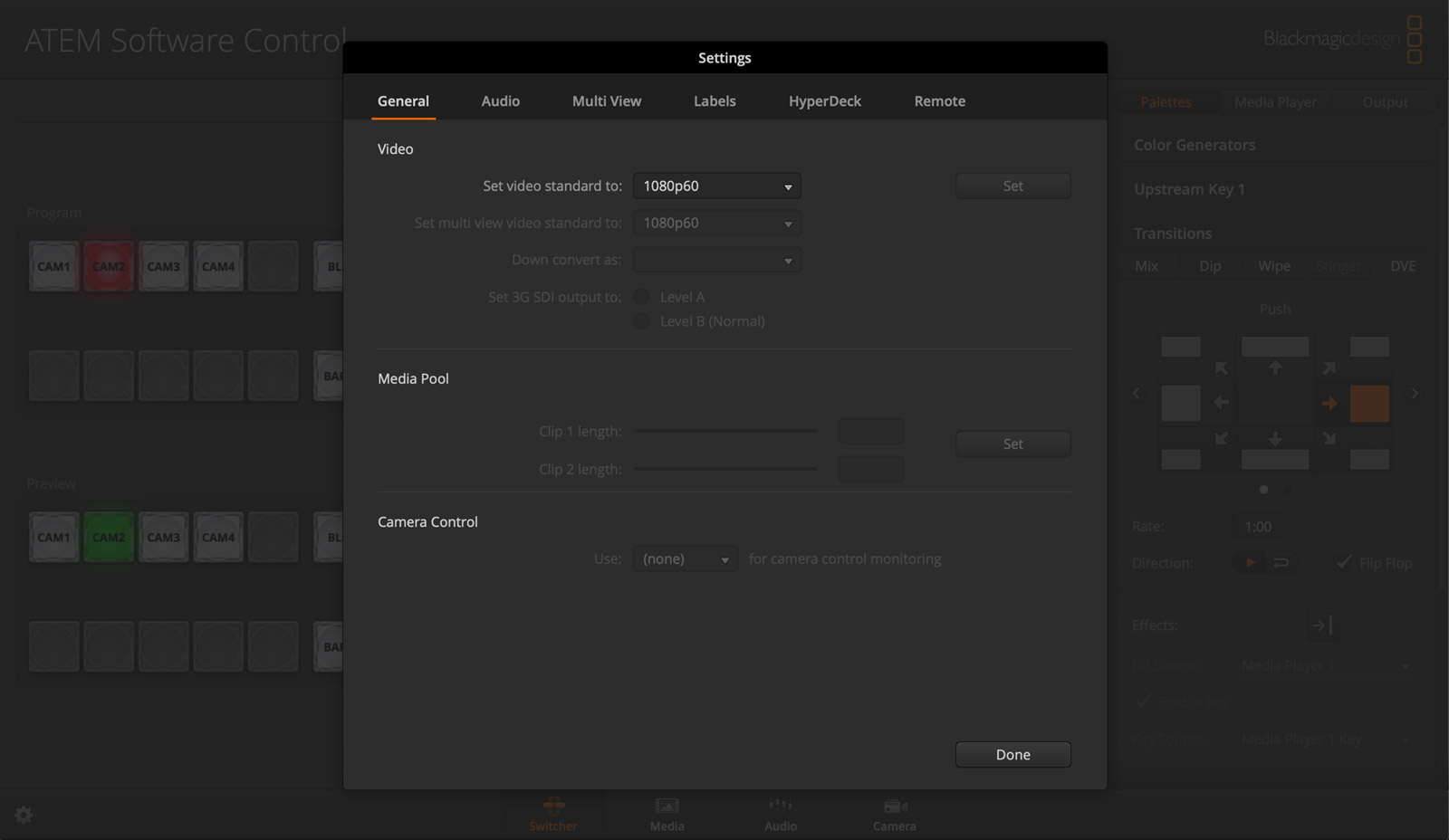Open the camera control monitoring dropdown

(685, 558)
